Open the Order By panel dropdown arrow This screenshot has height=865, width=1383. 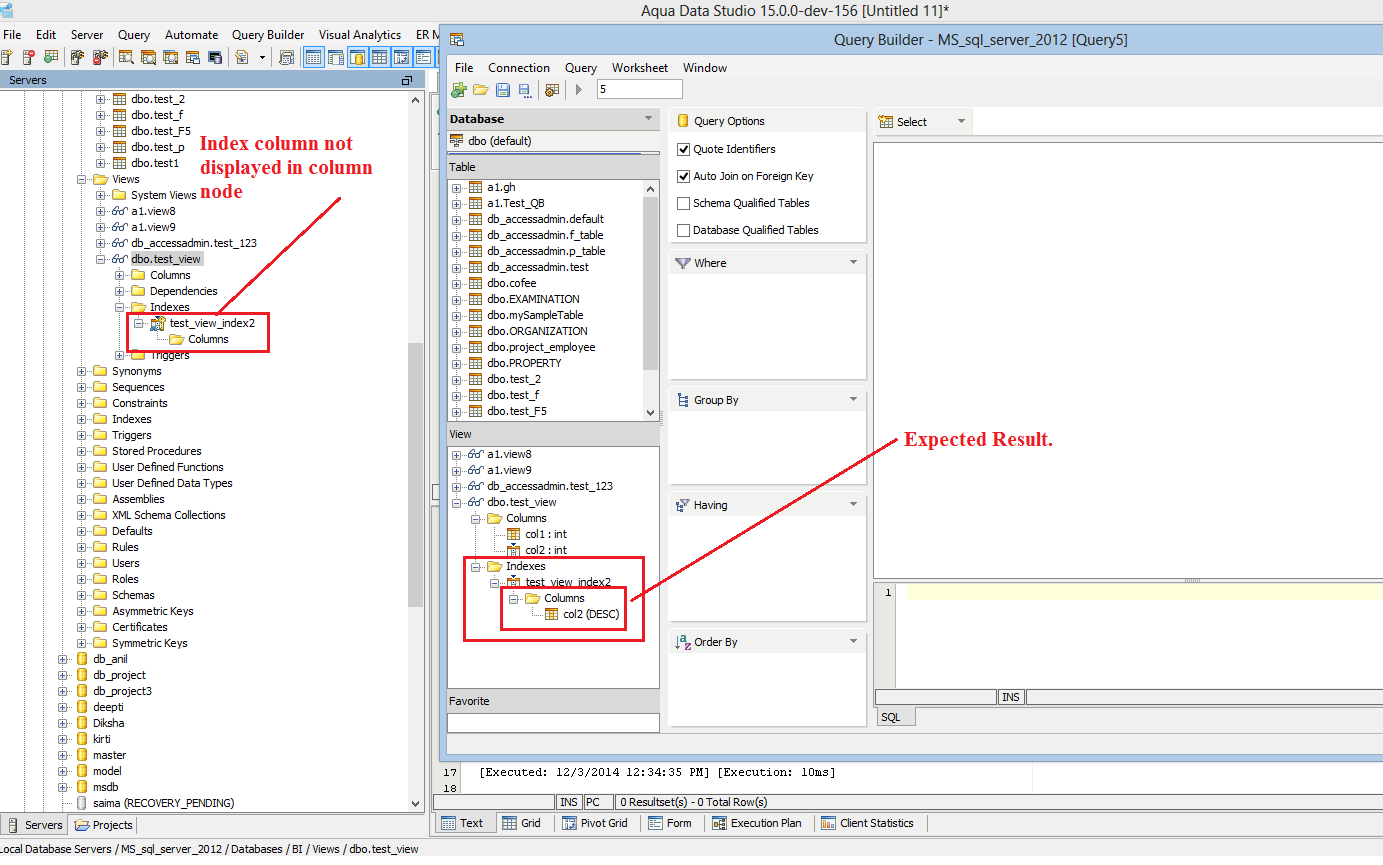click(x=853, y=642)
